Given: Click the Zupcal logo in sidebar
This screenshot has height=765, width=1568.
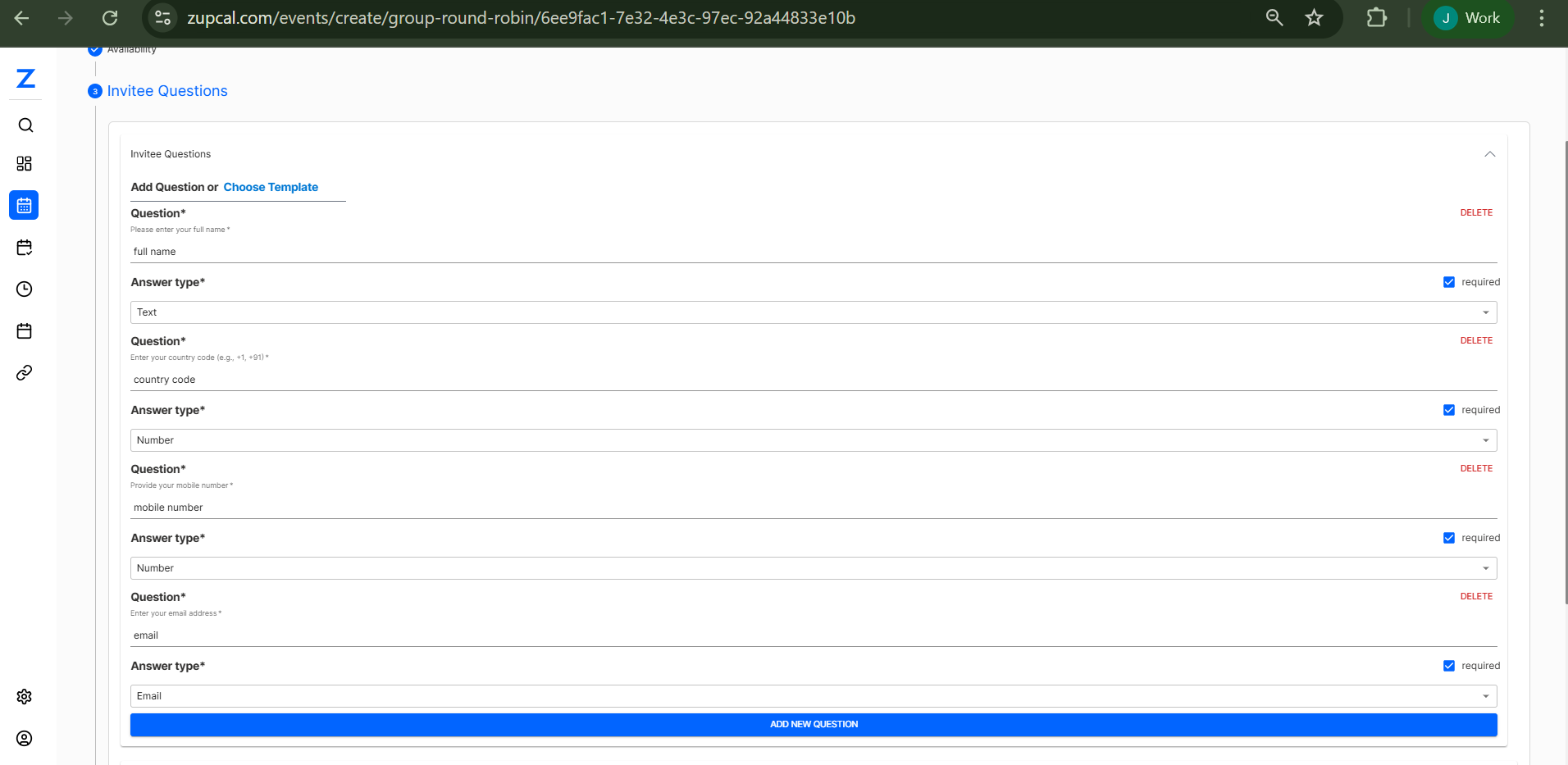Looking at the screenshot, I should [25, 79].
